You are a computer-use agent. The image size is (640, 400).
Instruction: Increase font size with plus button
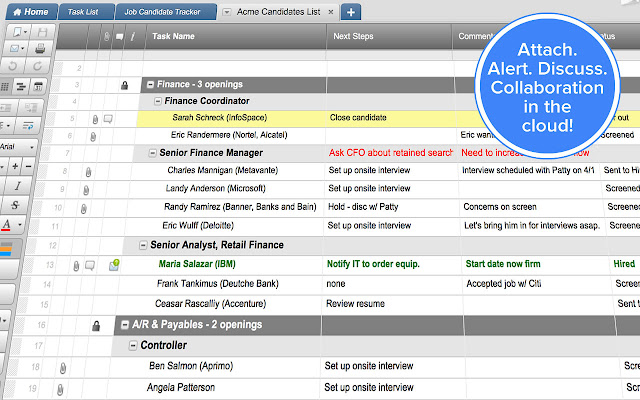15,166
